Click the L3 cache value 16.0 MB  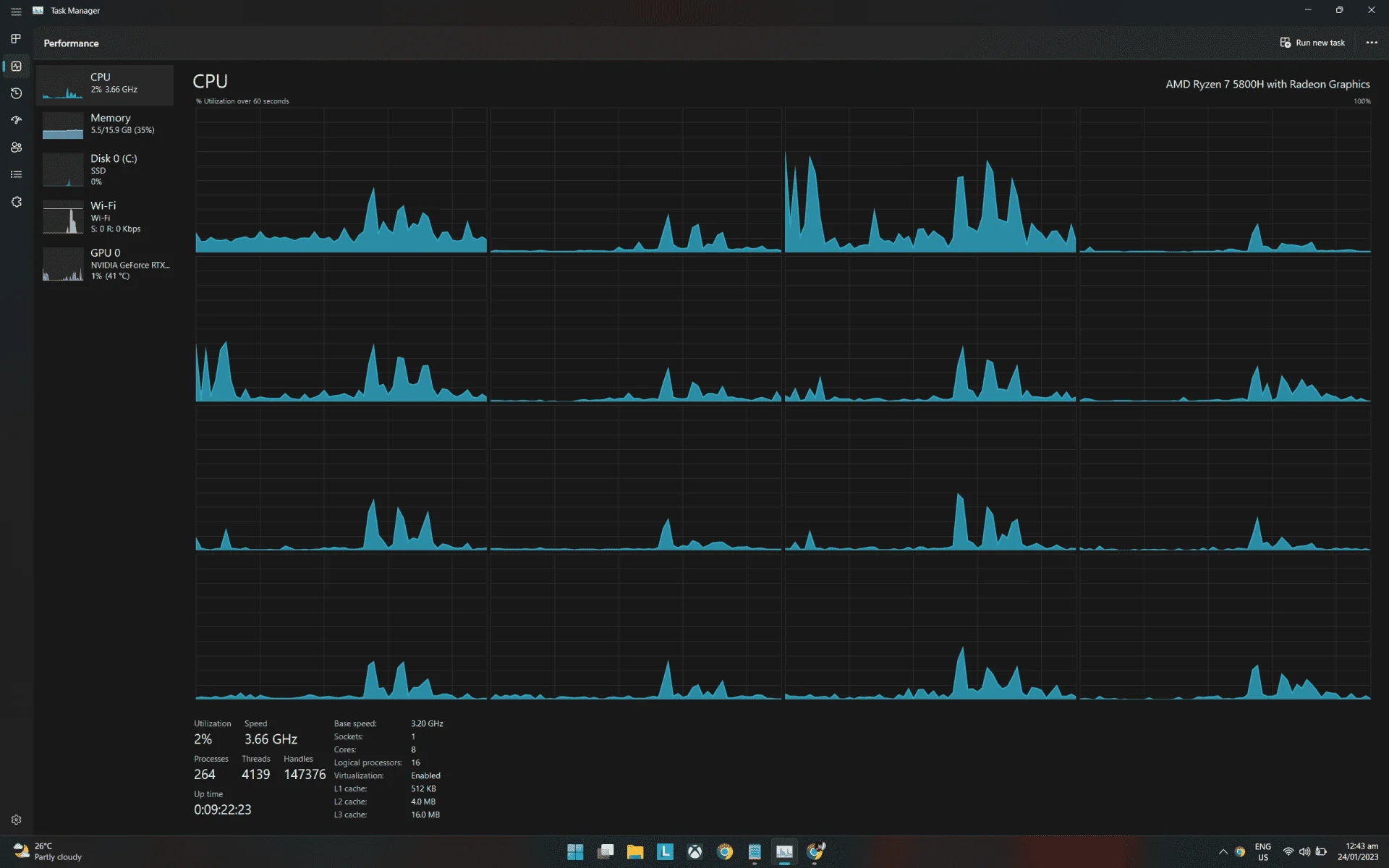(x=425, y=814)
